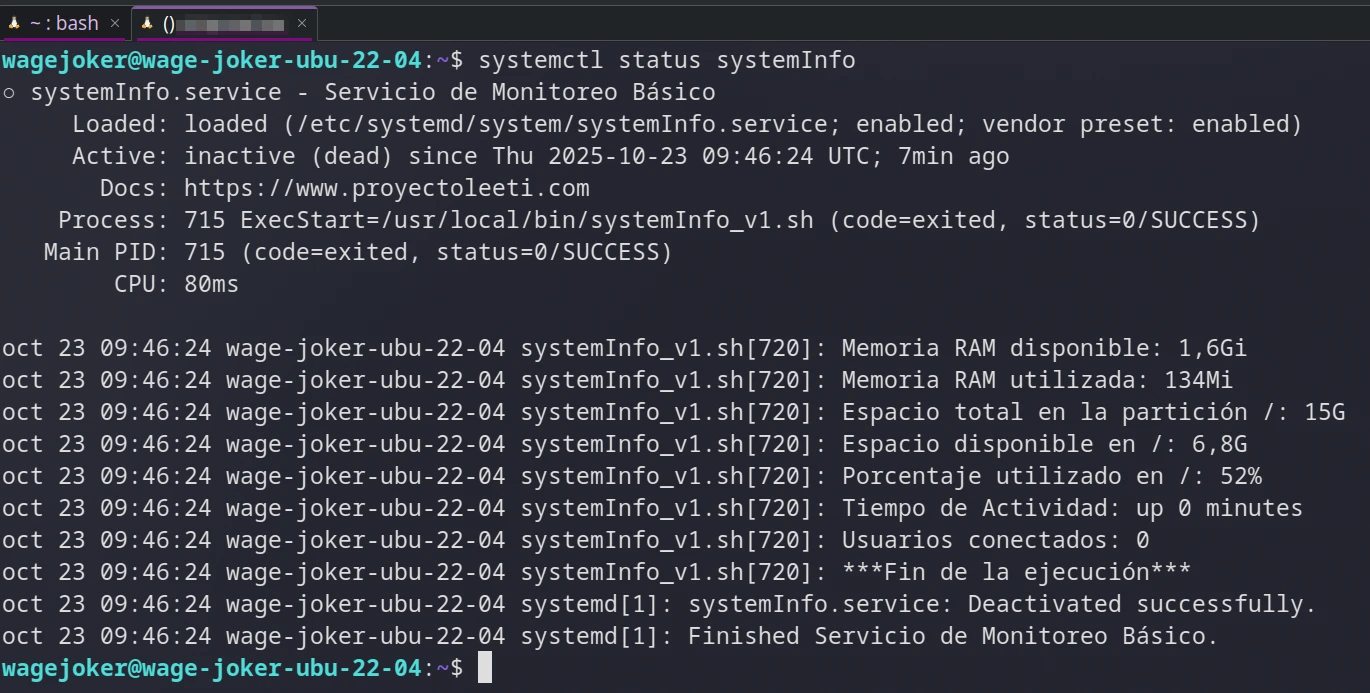Click the 'Tiempo de Actividad: up 0 minutes' line

(x=1072, y=508)
